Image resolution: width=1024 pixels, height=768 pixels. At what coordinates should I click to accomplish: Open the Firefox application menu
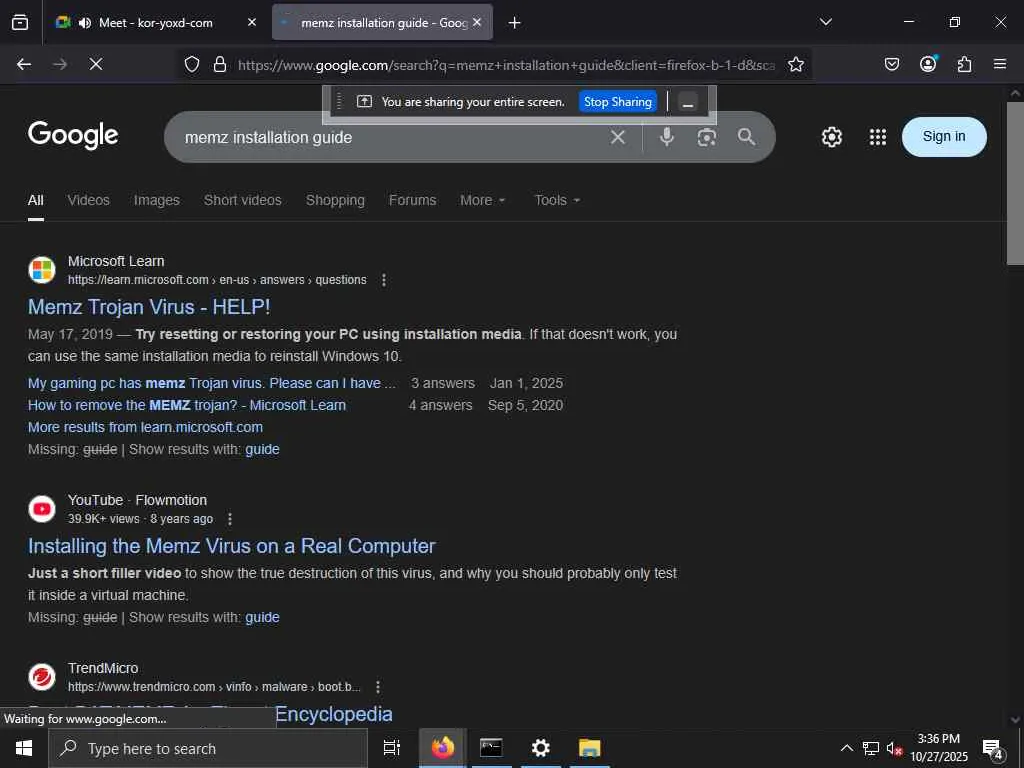tap(1000, 64)
